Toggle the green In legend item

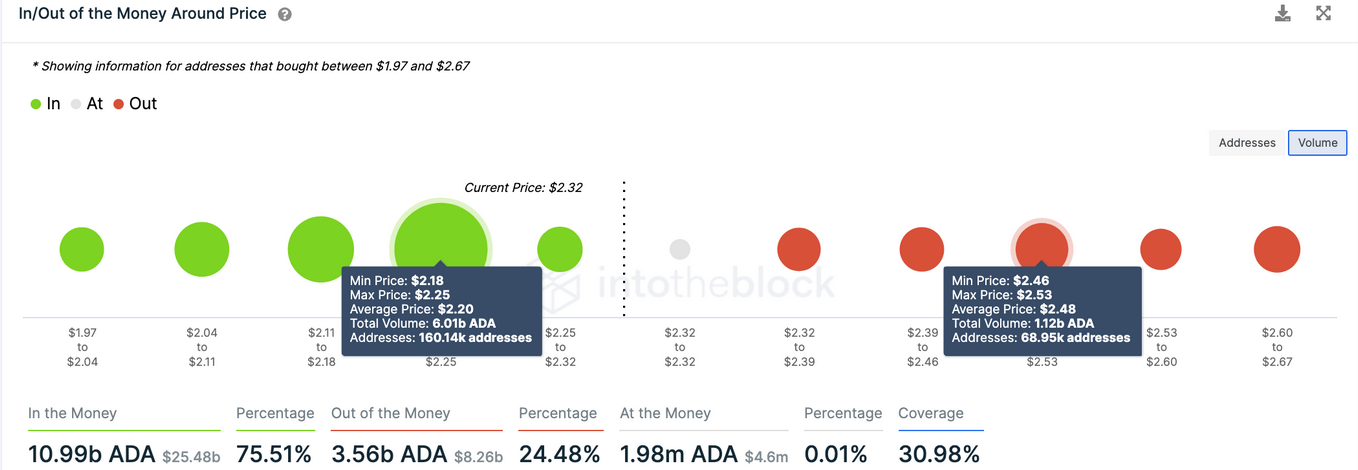[45, 104]
